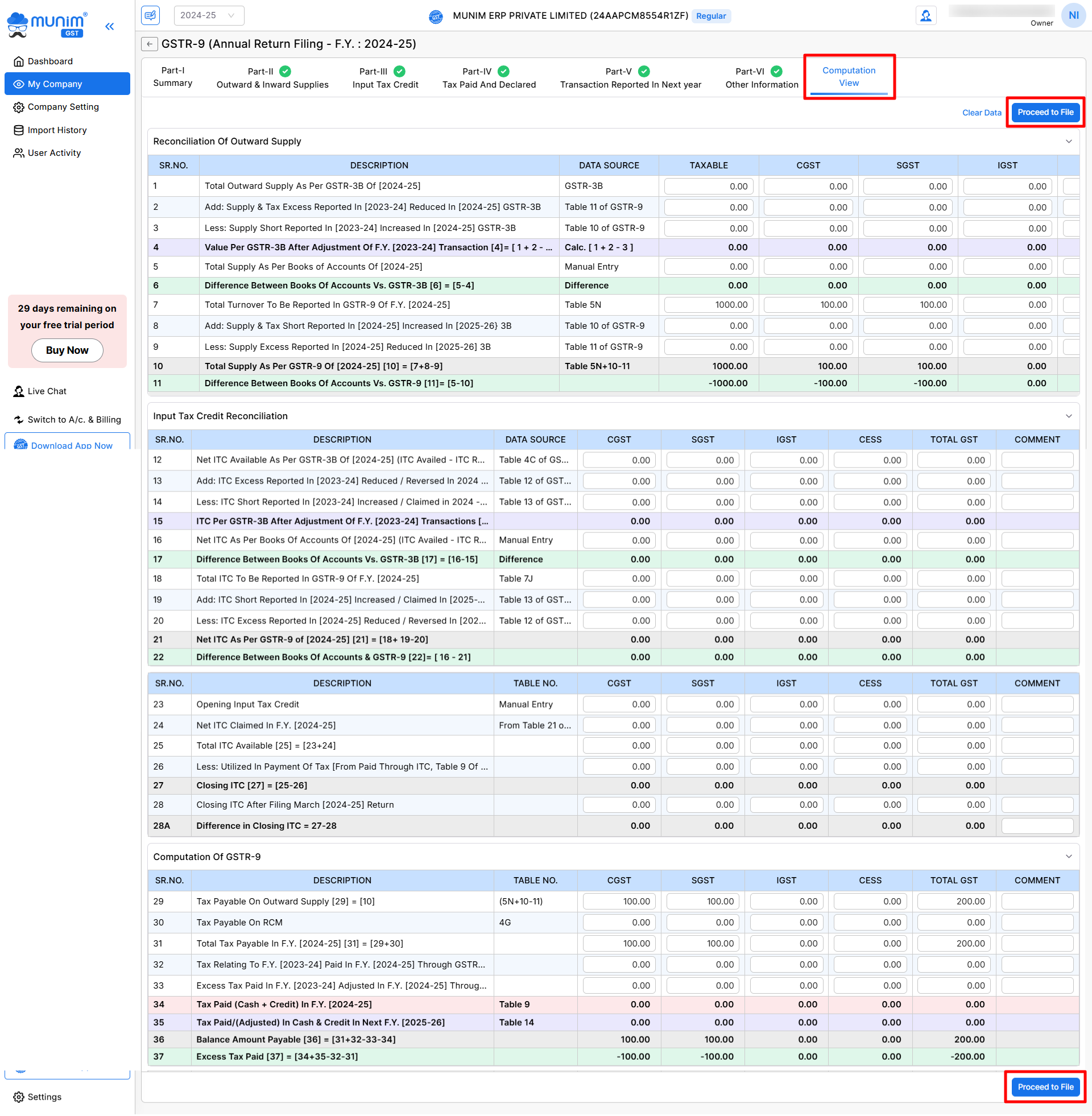Click the support agent icon in header
Viewport: 1092px width, 1116px height.
point(926,15)
